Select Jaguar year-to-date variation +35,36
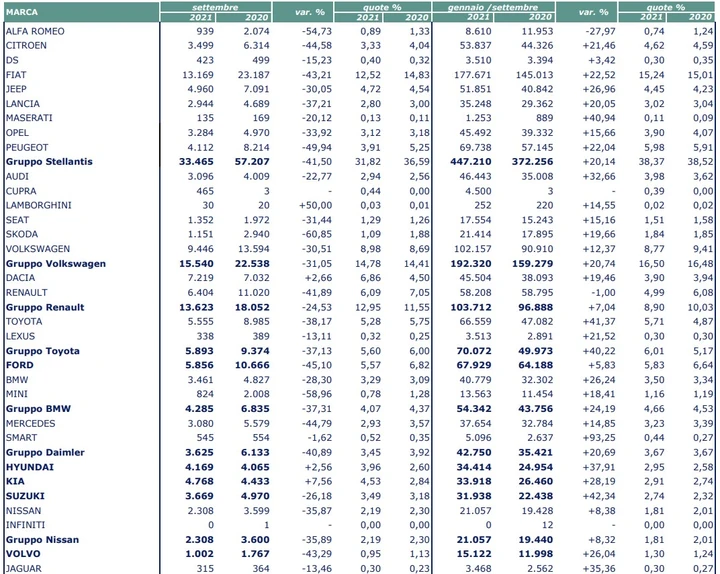Viewport: 720px width, 574px height. [x=599, y=568]
